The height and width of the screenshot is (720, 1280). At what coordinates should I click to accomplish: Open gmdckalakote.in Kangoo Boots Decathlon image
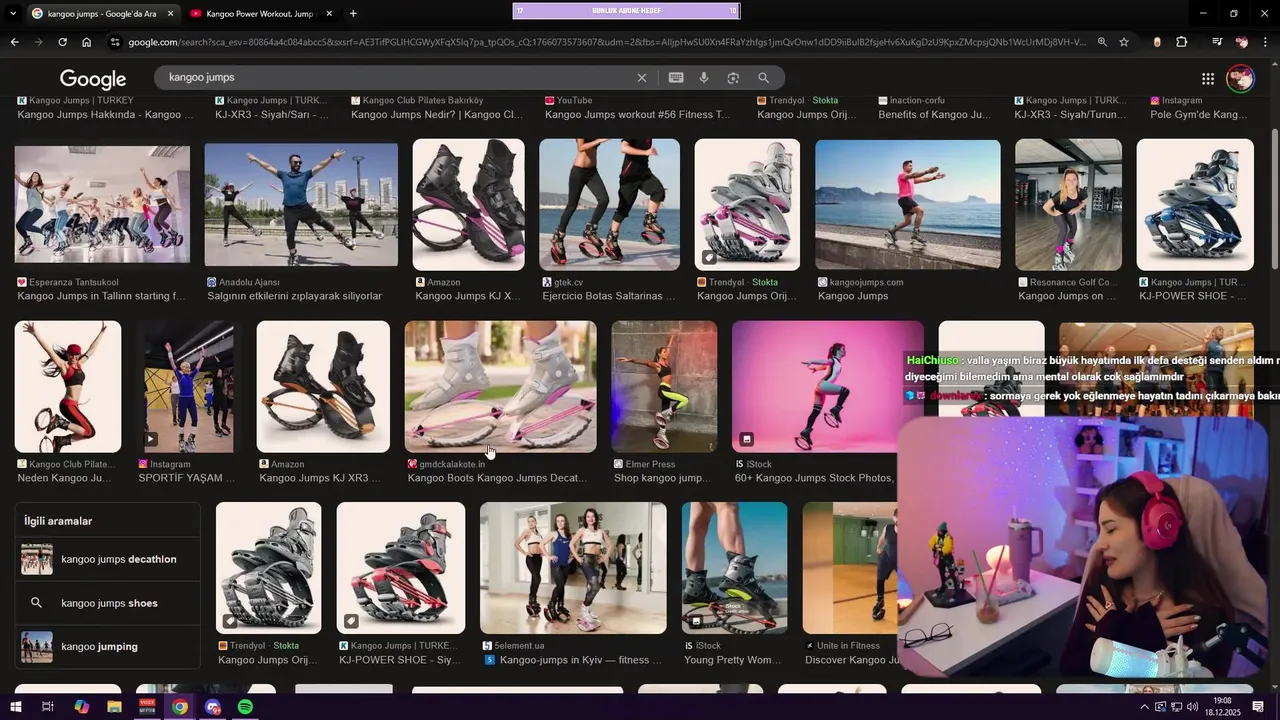click(x=500, y=386)
